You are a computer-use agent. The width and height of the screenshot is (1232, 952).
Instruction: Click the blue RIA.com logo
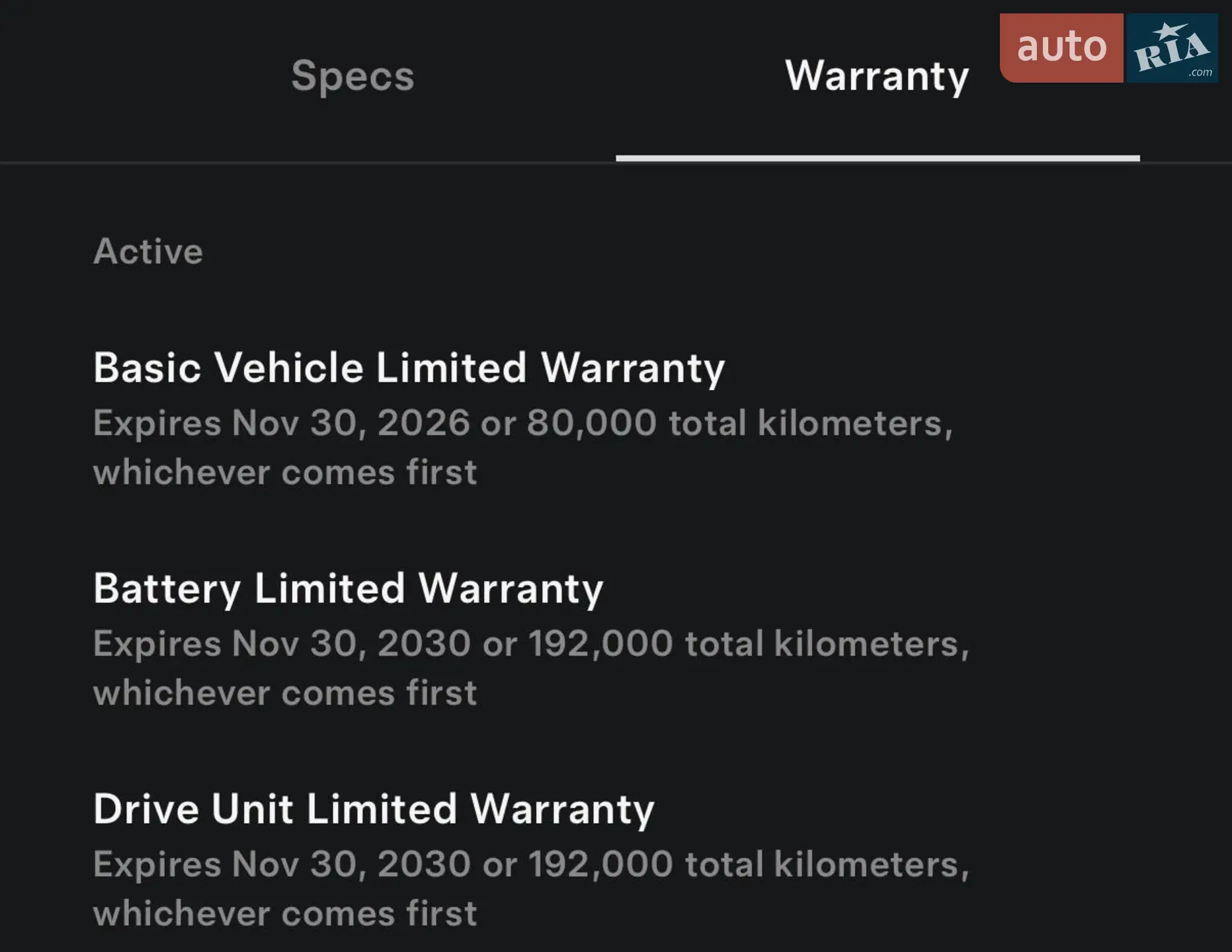point(1172,48)
